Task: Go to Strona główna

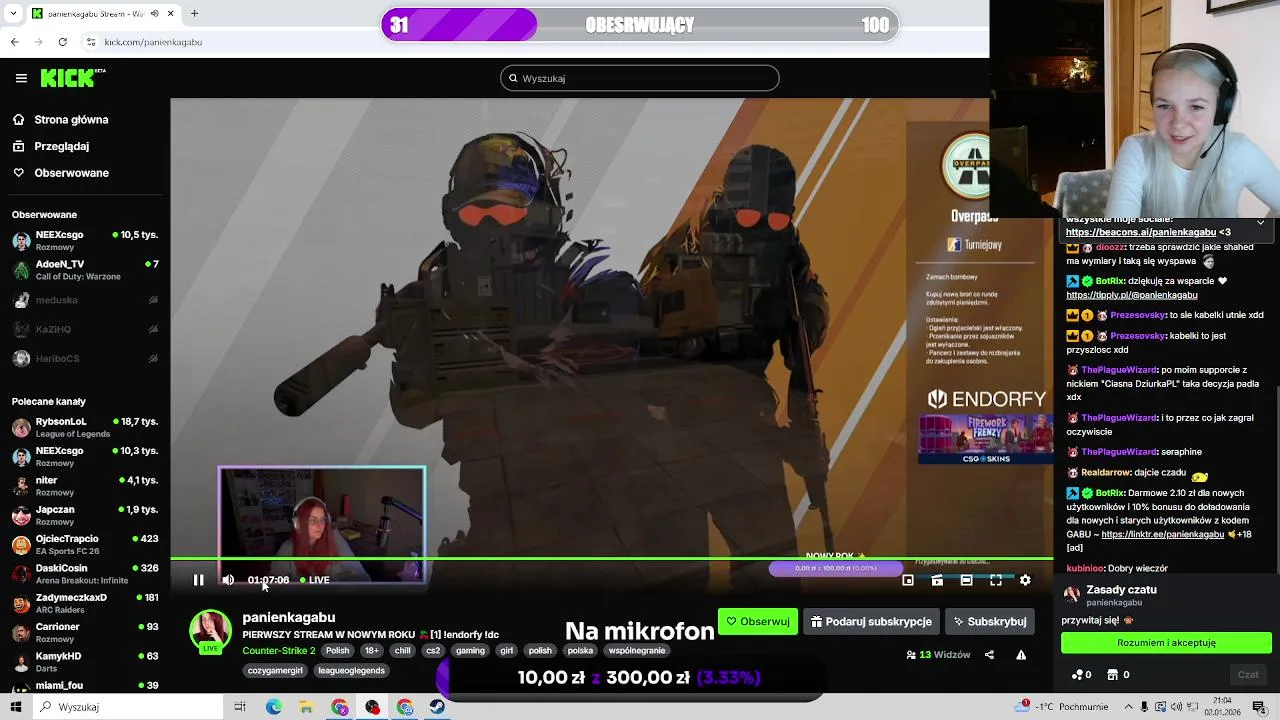Action: tap(60, 120)
